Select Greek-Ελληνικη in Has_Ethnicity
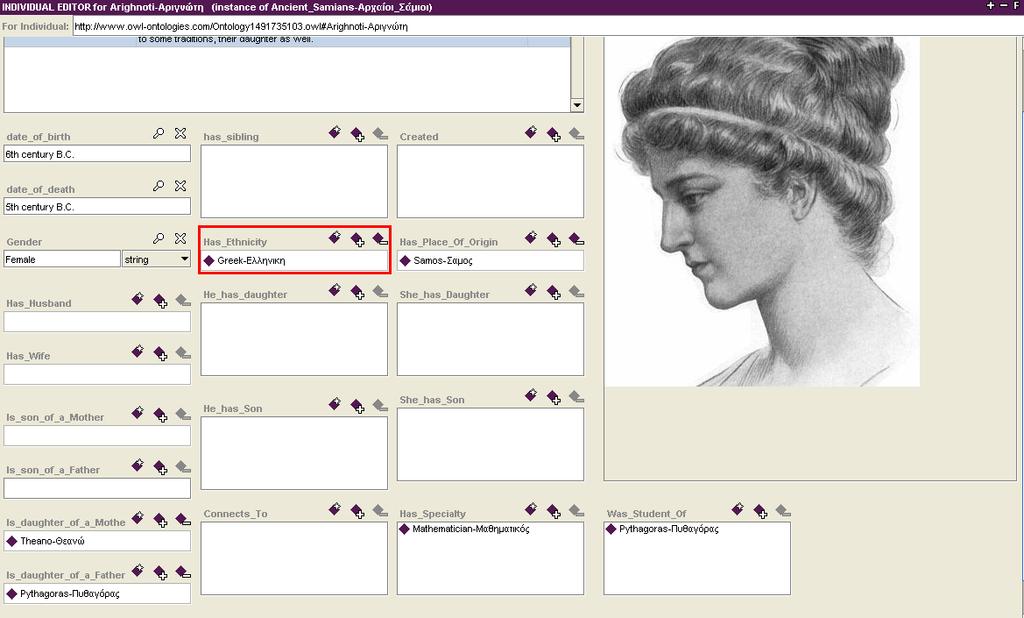 click(251, 261)
